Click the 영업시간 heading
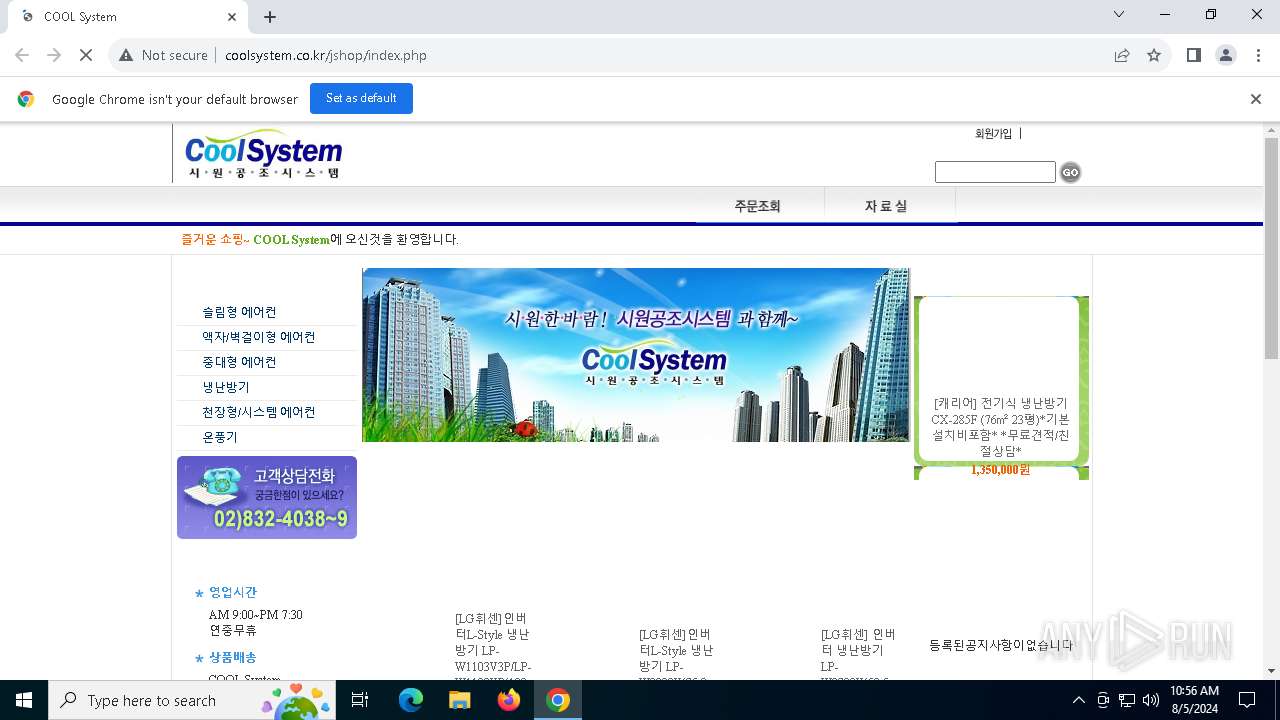This screenshot has width=1280, height=720. 233,592
